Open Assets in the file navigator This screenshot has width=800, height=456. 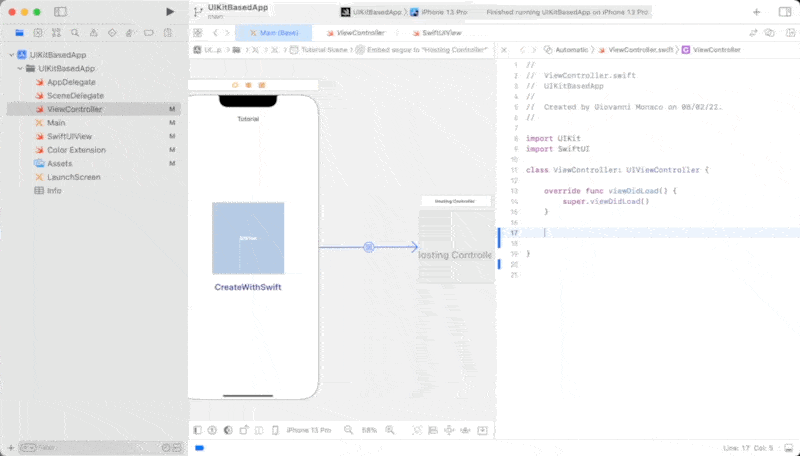click(59, 163)
